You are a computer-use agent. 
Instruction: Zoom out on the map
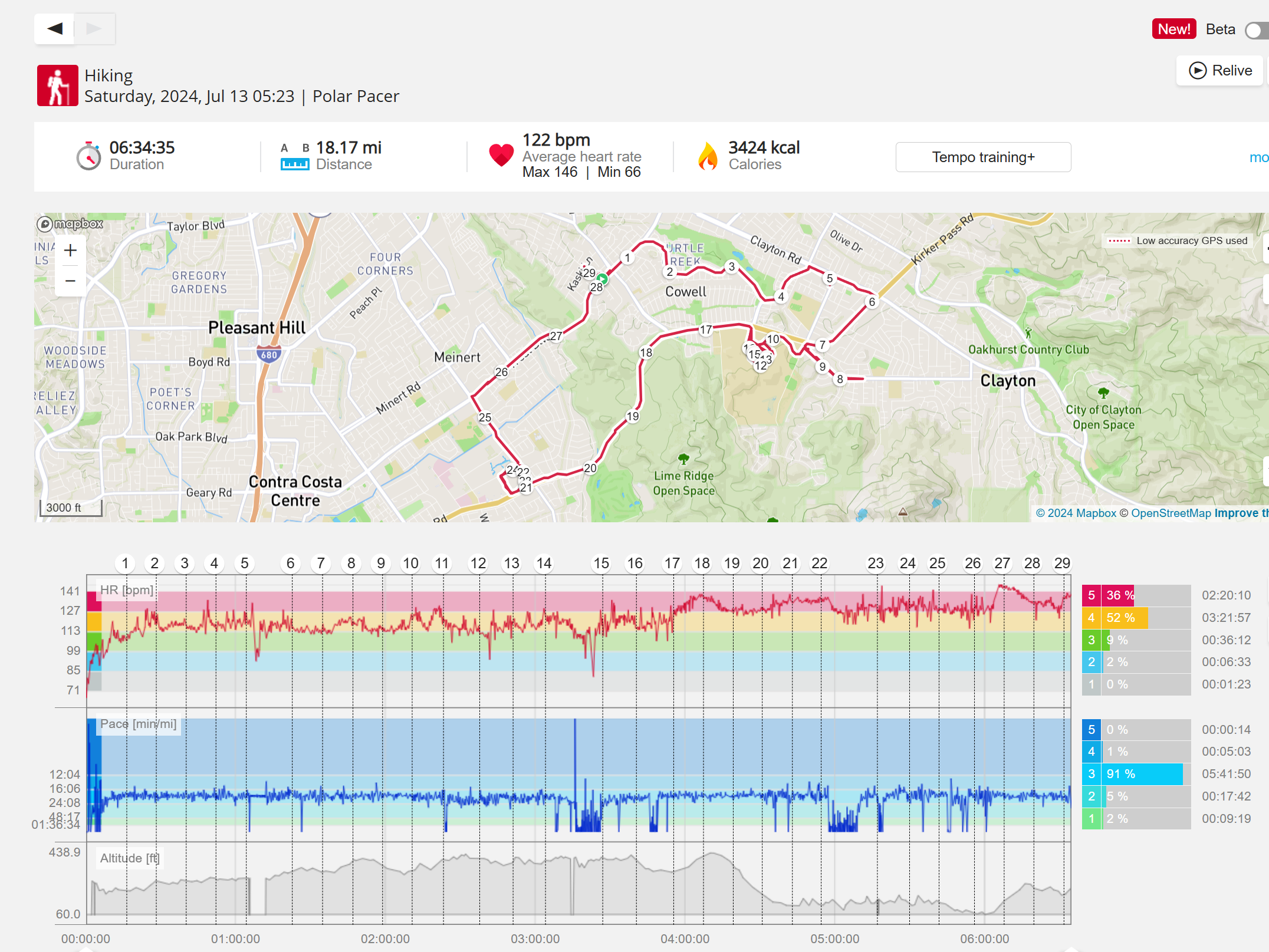(x=70, y=281)
